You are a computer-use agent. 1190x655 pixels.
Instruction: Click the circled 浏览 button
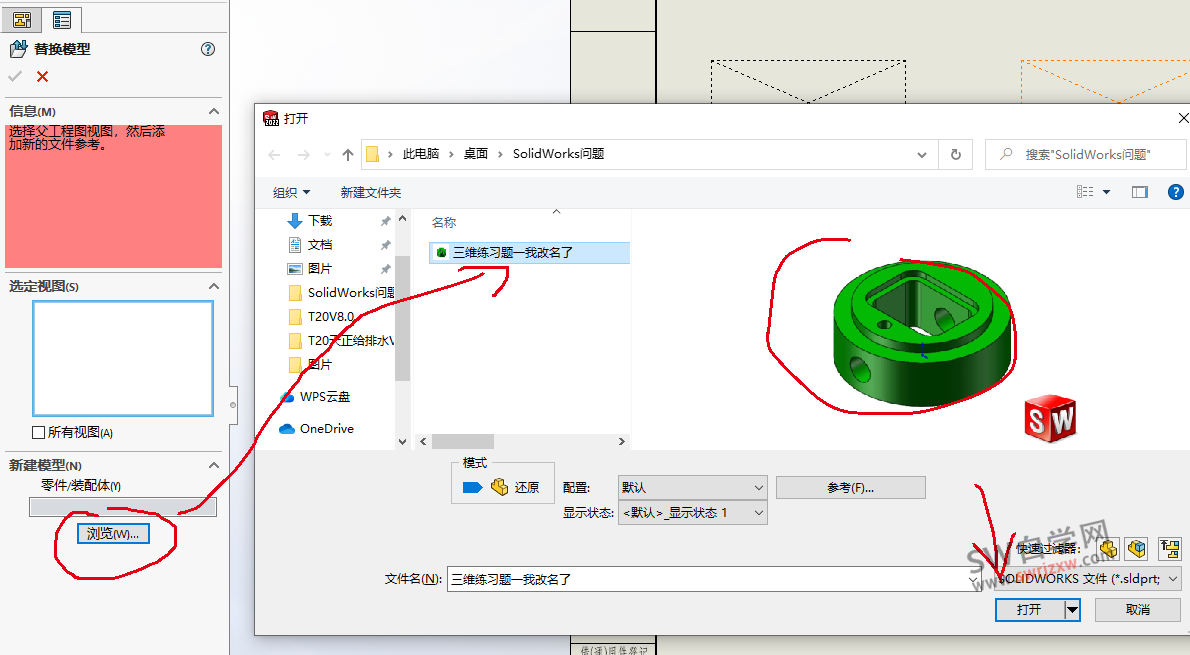[112, 533]
